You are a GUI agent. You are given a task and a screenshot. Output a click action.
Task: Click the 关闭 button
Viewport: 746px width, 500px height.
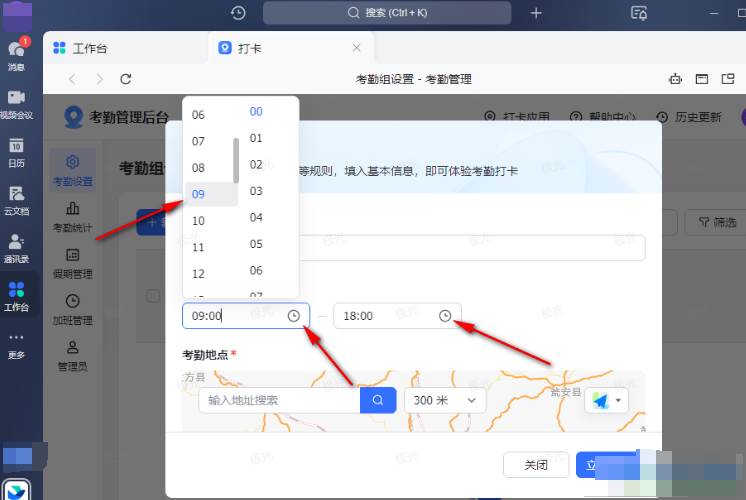pos(536,465)
